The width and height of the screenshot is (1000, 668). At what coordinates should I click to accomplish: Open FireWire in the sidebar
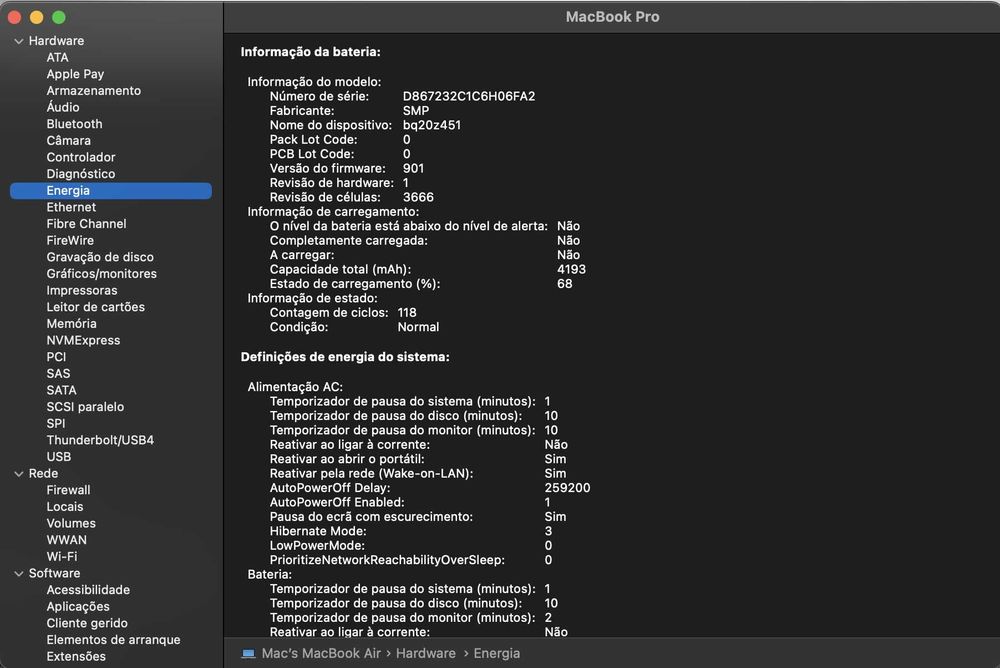pyautogui.click(x=70, y=240)
